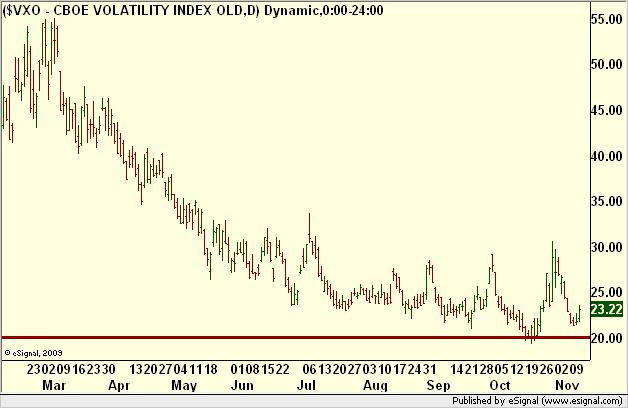Click the 'Aug' month label
The image size is (628, 408).
point(375,386)
